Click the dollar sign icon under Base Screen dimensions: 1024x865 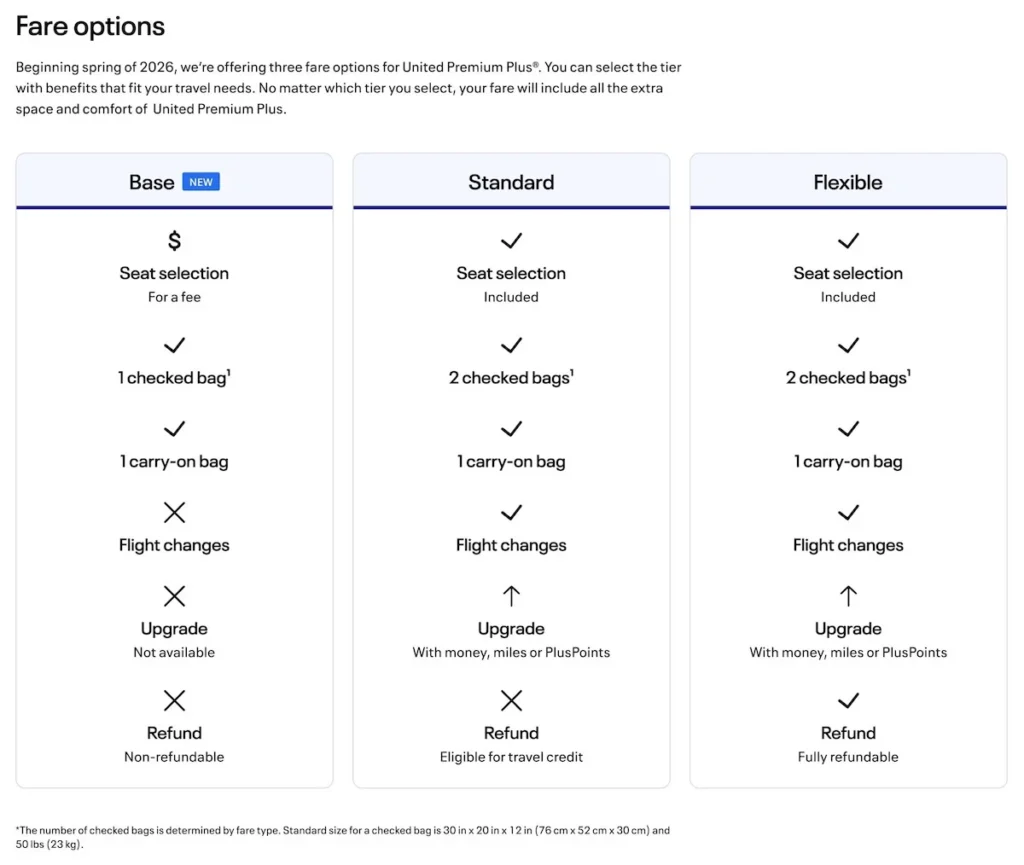coord(174,241)
